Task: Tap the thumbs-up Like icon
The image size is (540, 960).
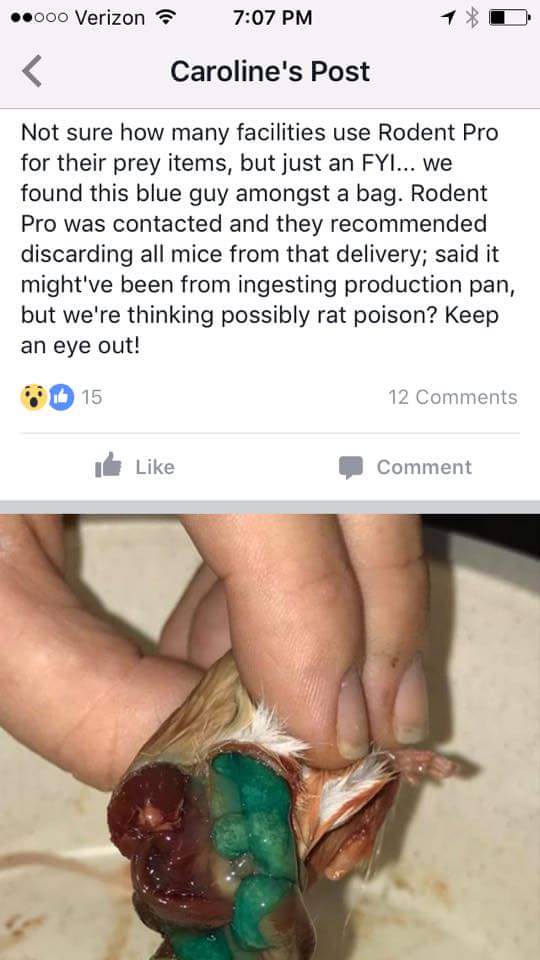Action: pos(108,465)
